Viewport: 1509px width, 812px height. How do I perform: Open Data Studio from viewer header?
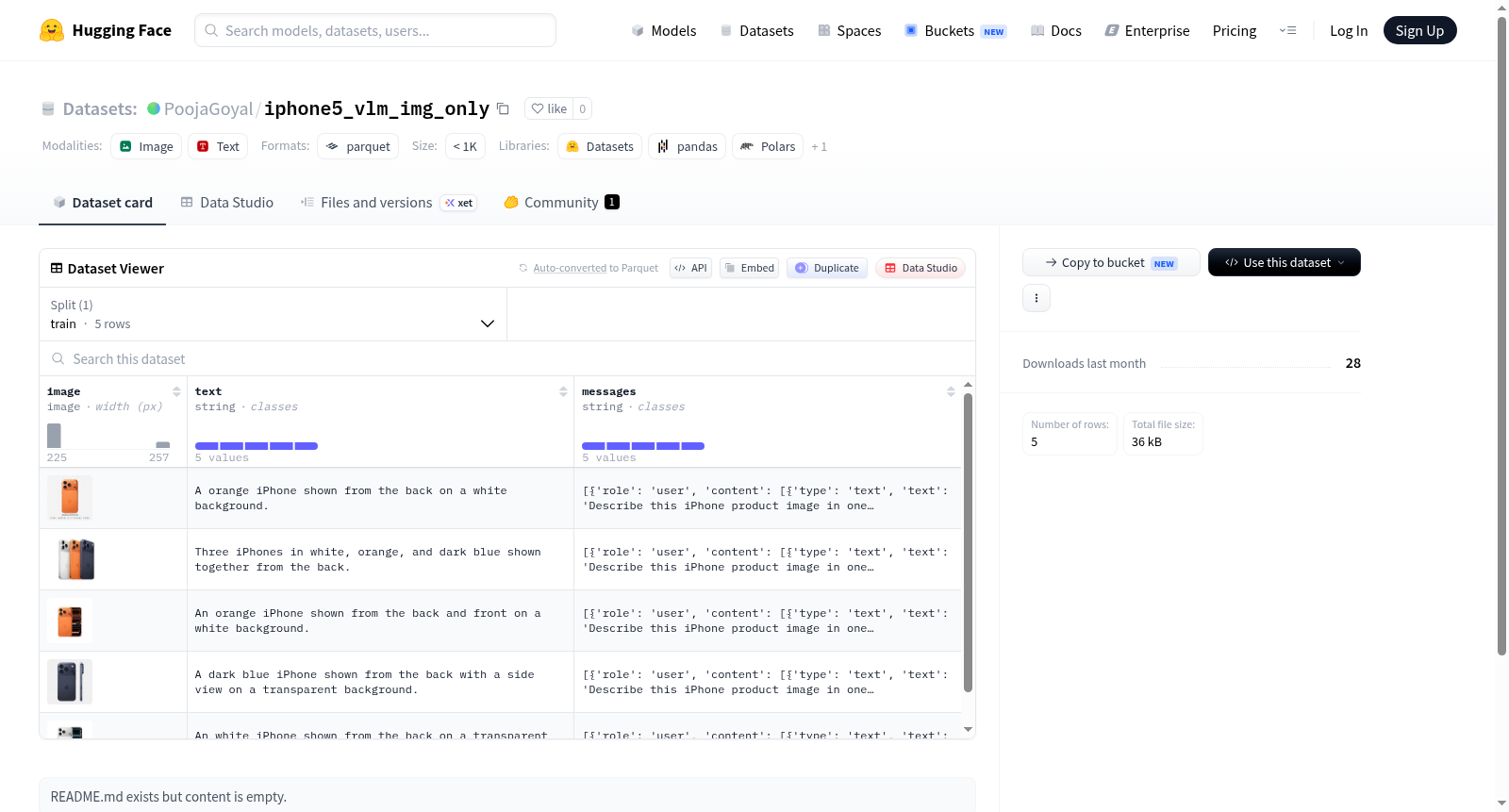(x=920, y=268)
